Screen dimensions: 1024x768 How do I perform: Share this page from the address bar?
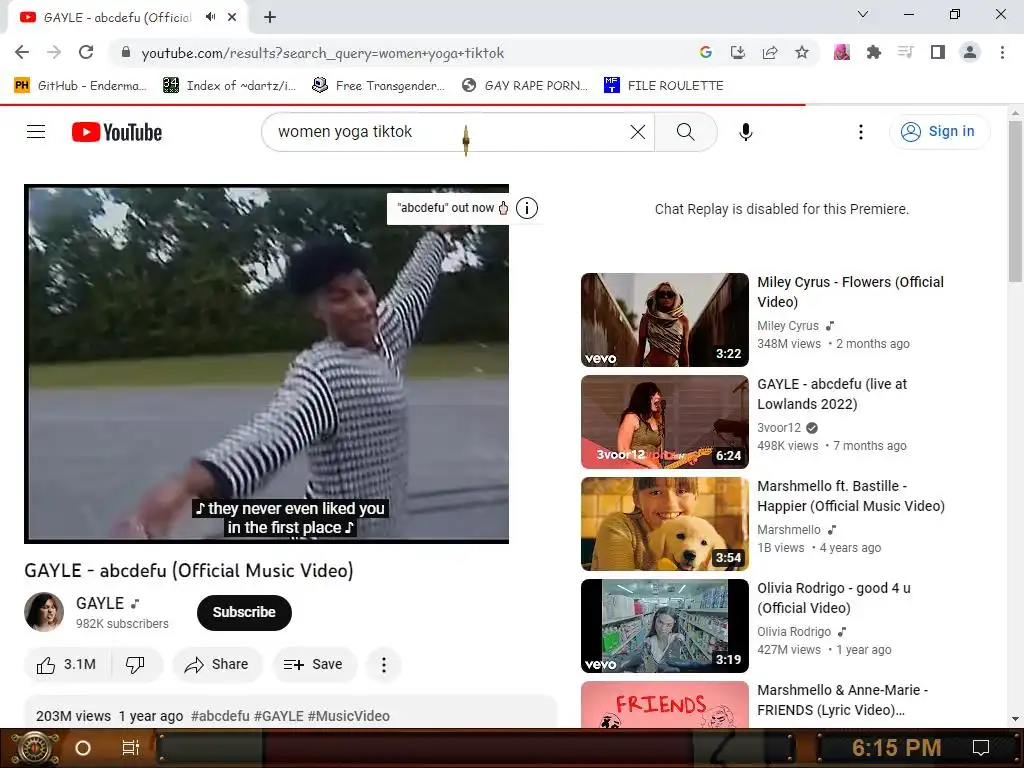pos(770,52)
